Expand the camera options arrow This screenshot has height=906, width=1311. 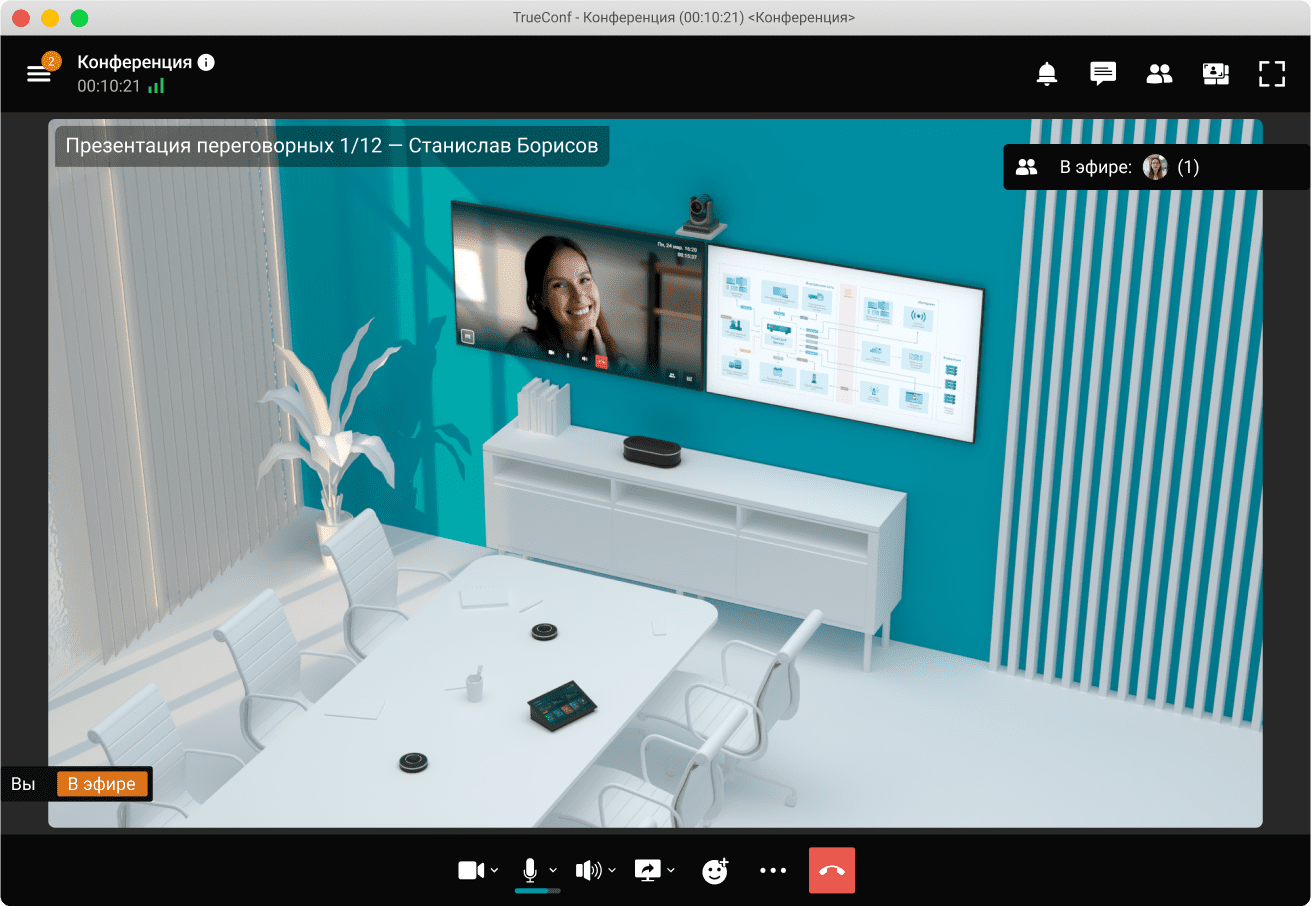495,871
